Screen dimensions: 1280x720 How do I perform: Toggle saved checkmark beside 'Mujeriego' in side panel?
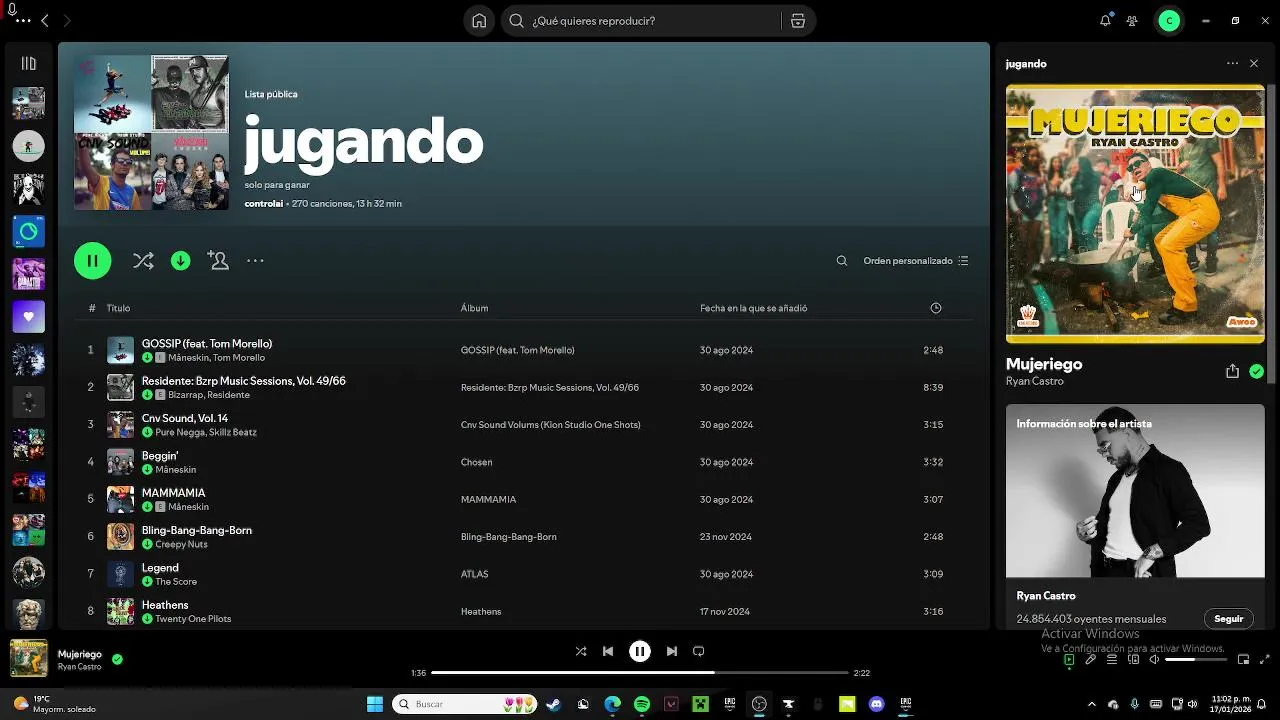tap(1256, 371)
